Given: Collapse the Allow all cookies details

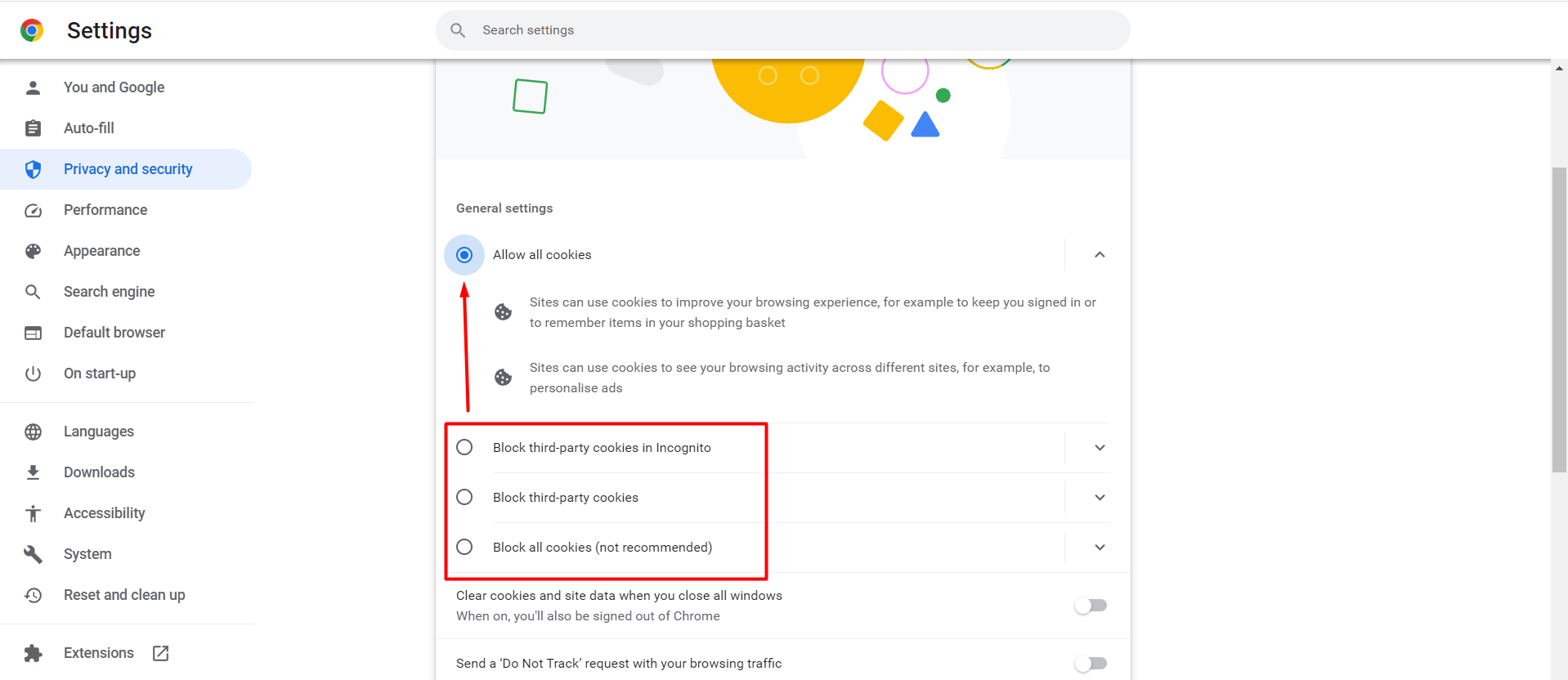Looking at the screenshot, I should tap(1100, 255).
